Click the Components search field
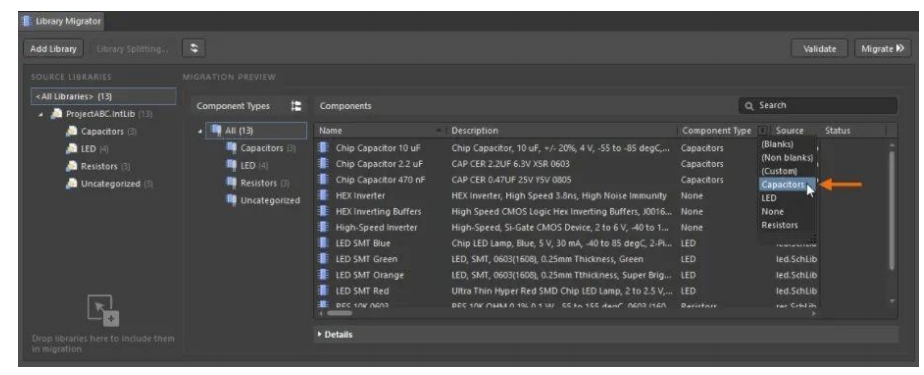The width and height of the screenshot is (924, 375). pyautogui.click(x=818, y=106)
